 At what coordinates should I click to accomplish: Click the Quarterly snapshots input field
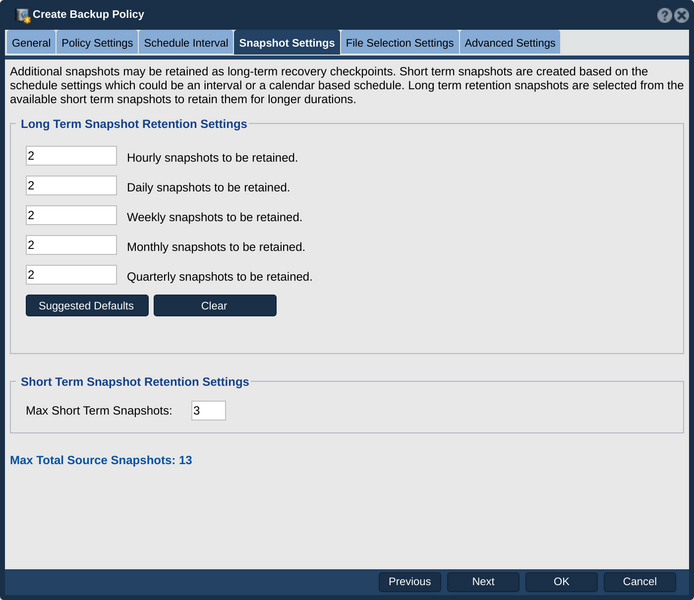tap(71, 275)
